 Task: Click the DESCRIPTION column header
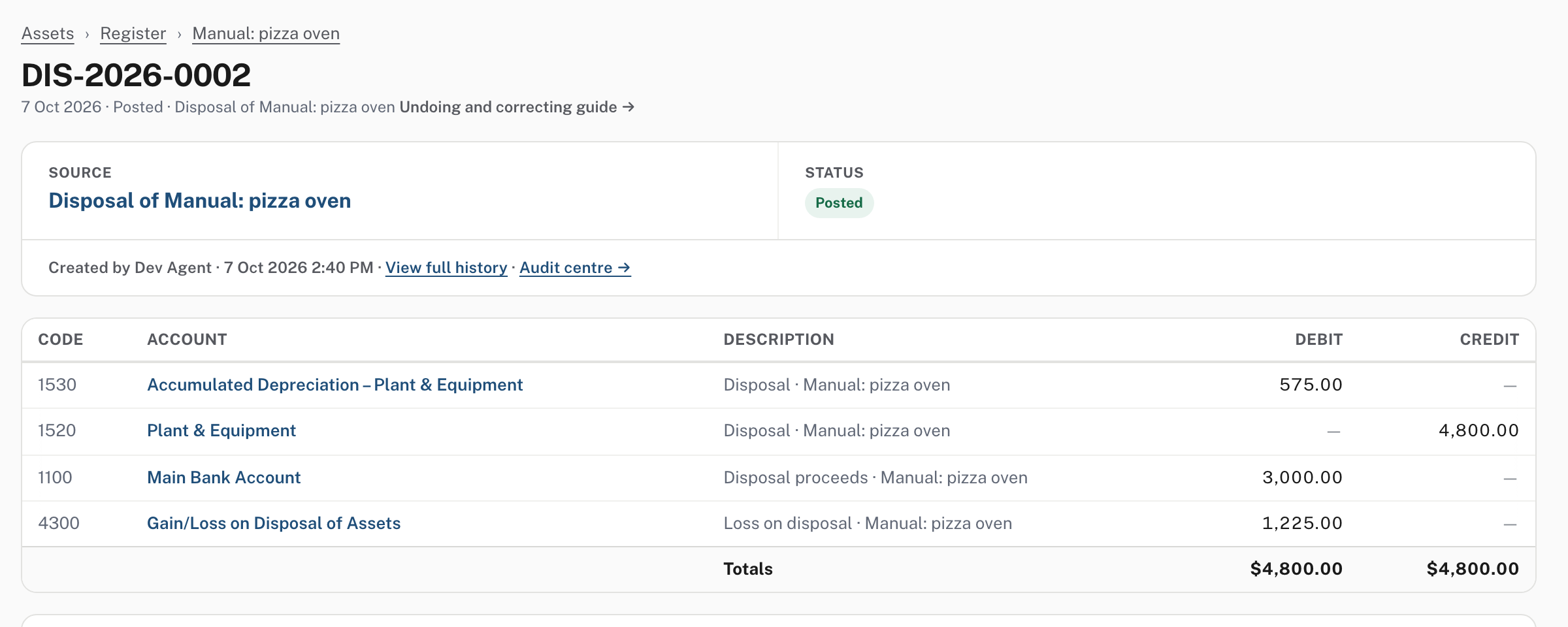pyautogui.click(x=779, y=340)
